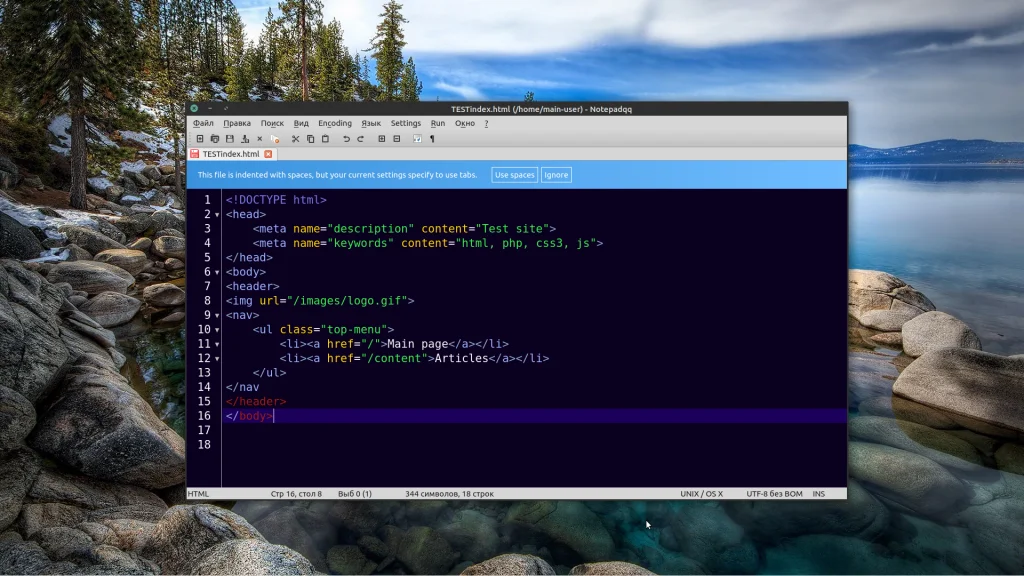Click the Cut scissors toolbar icon
The image size is (1024, 576).
tap(295, 138)
